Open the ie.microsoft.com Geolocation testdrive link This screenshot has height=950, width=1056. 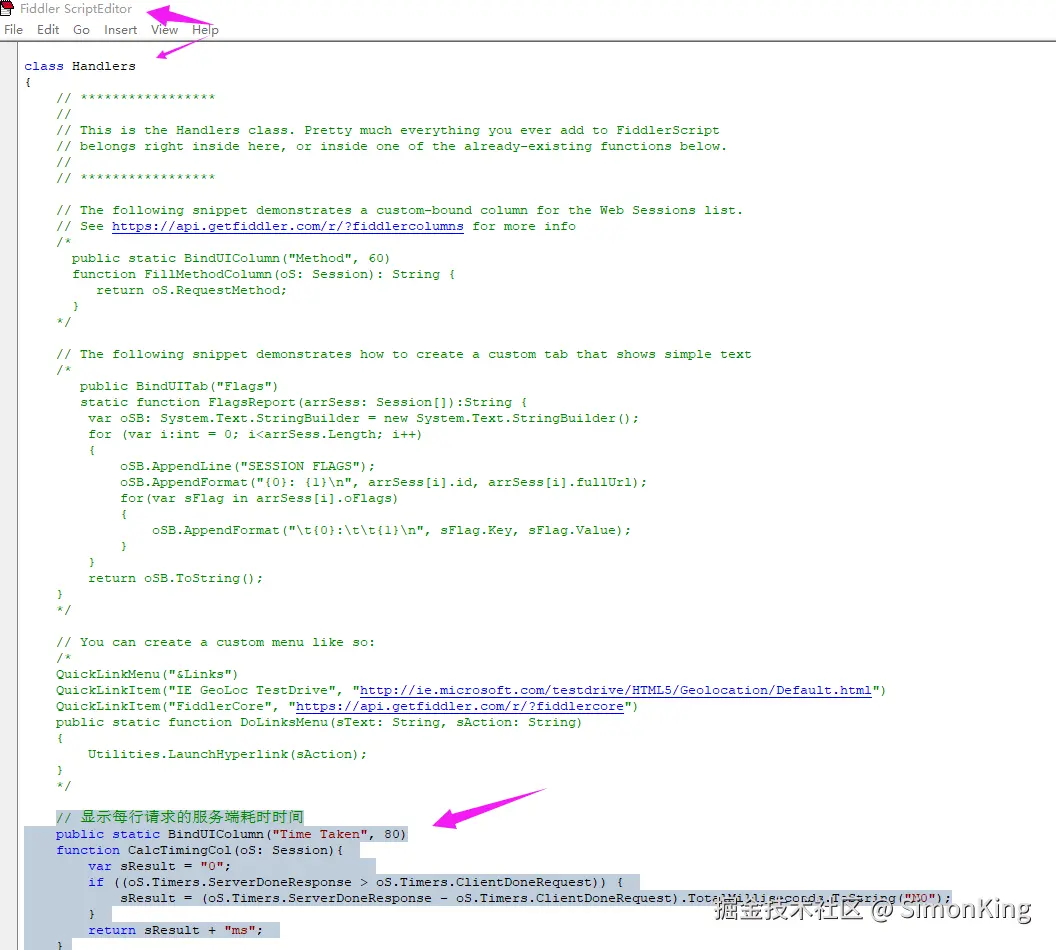coord(616,690)
